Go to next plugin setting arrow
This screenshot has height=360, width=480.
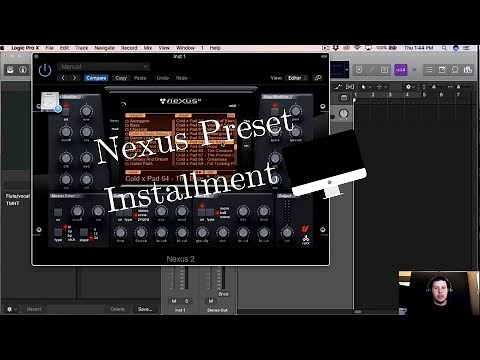[74, 78]
